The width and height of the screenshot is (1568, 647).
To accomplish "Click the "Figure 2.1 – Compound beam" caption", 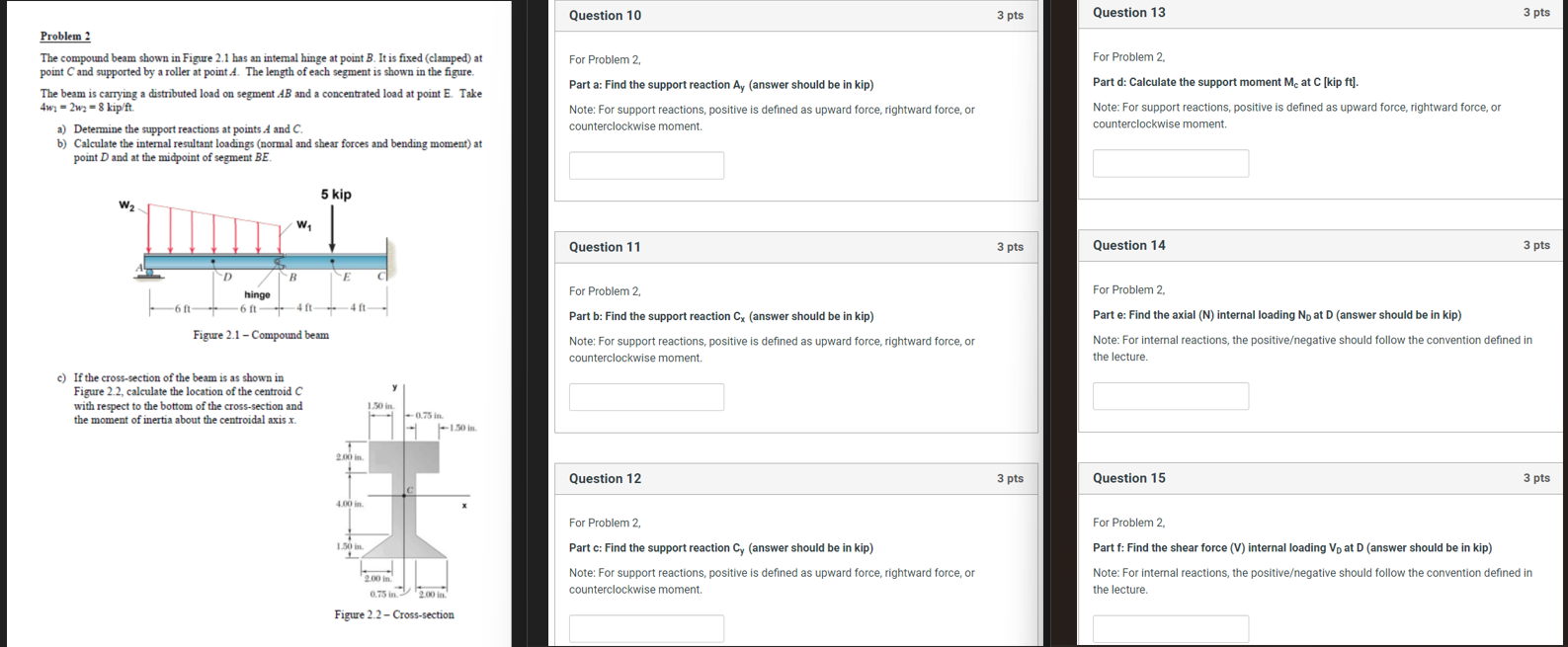I will point(261,335).
